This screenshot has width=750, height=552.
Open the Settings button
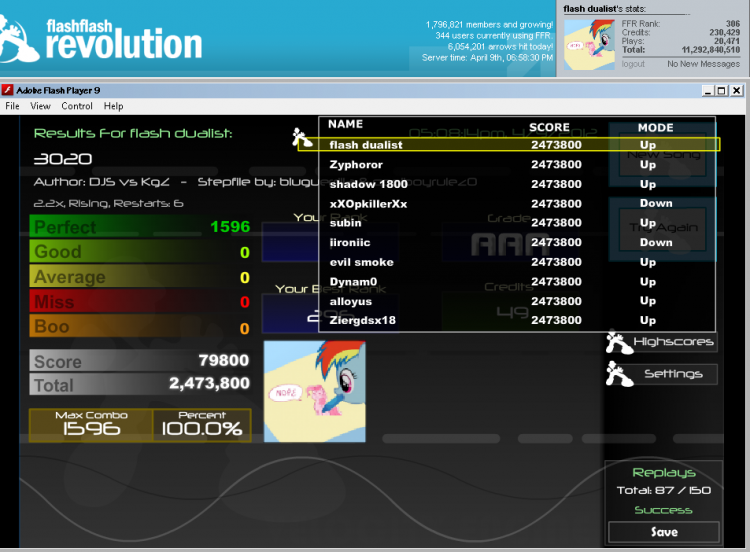(x=673, y=374)
